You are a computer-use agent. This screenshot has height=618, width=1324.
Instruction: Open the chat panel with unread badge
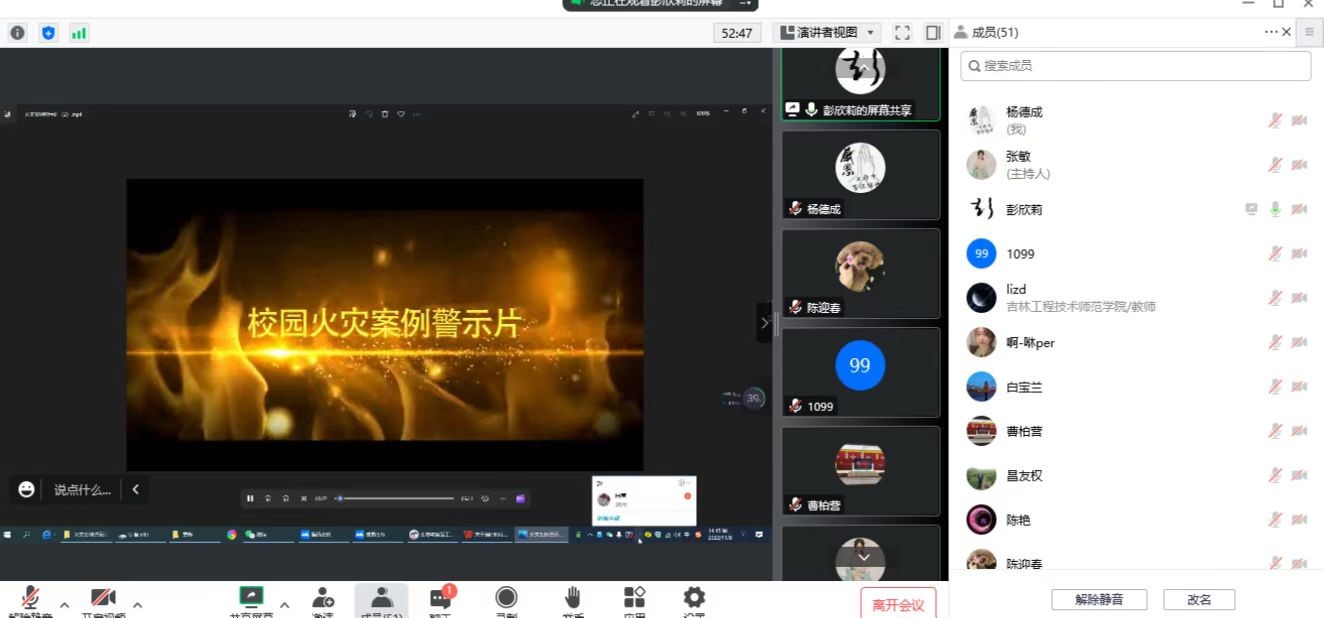tap(440, 600)
